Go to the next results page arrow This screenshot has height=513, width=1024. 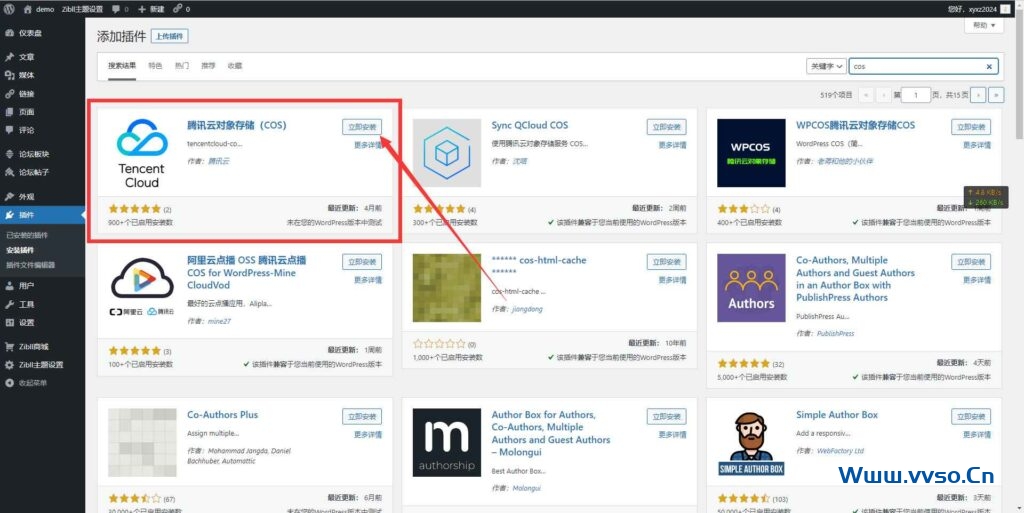pos(978,95)
